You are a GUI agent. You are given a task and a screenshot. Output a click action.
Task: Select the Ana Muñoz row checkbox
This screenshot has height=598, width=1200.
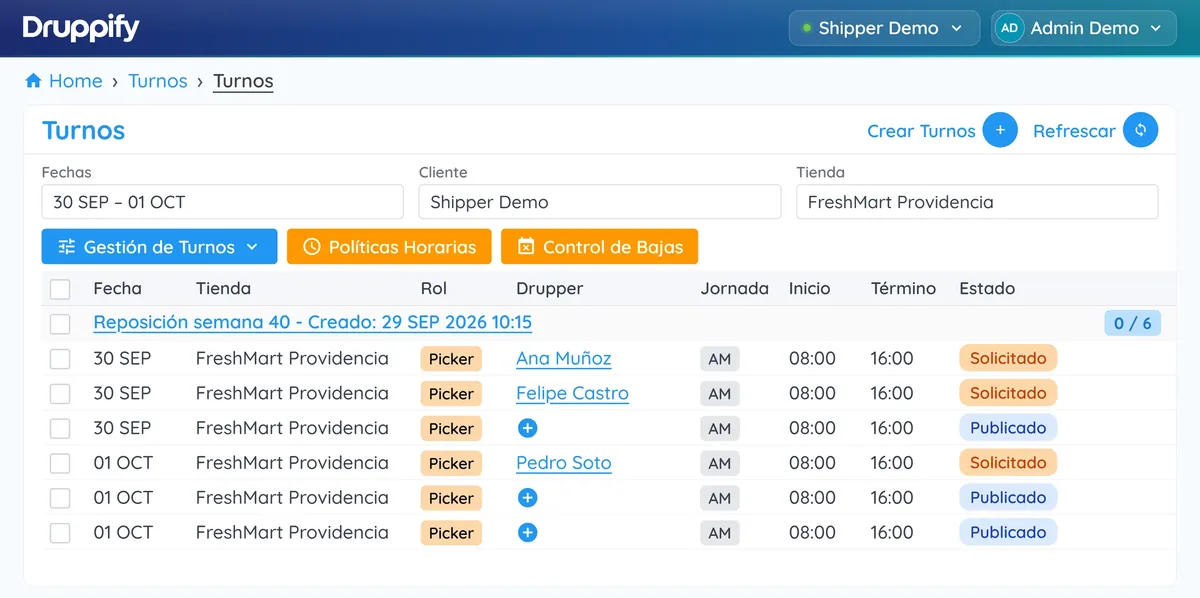pos(60,359)
